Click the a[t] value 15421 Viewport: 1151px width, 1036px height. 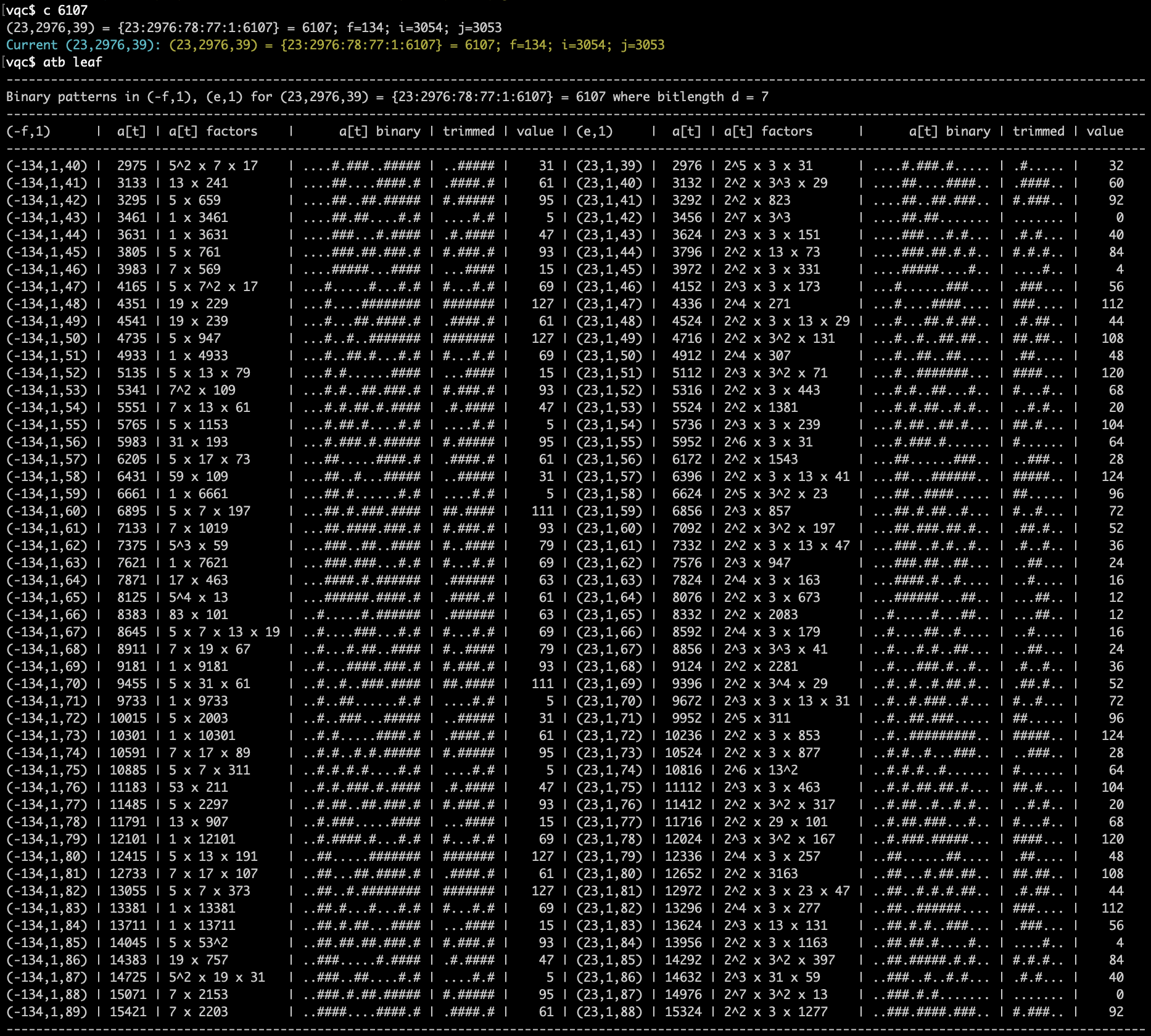128,1012
